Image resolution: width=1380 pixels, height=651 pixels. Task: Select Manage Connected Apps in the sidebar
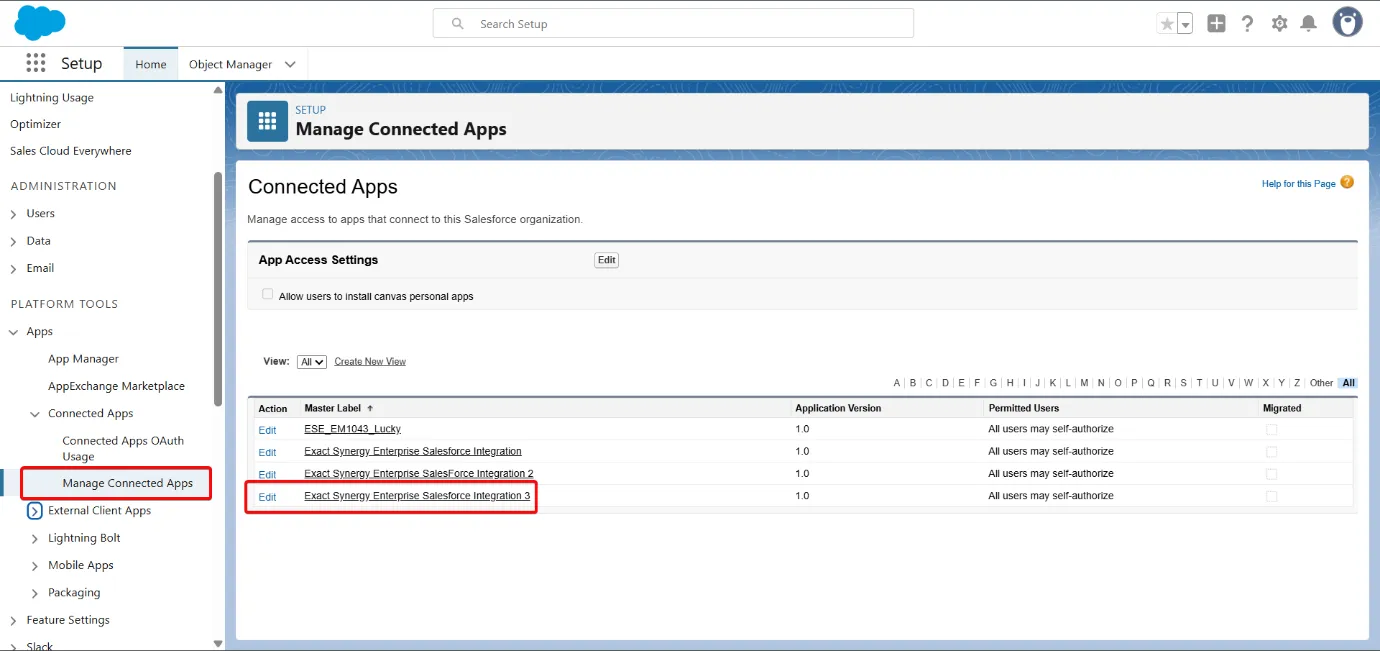[x=127, y=483]
